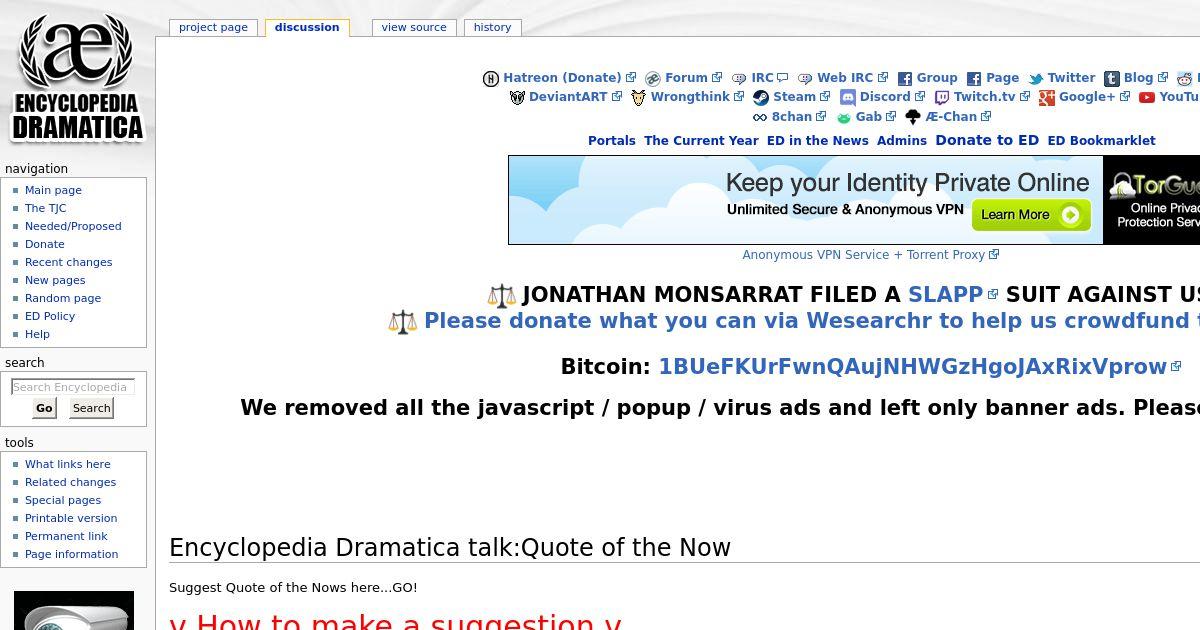The height and width of the screenshot is (630, 1200).
Task: Open the project page tab
Action: pyautogui.click(x=213, y=27)
